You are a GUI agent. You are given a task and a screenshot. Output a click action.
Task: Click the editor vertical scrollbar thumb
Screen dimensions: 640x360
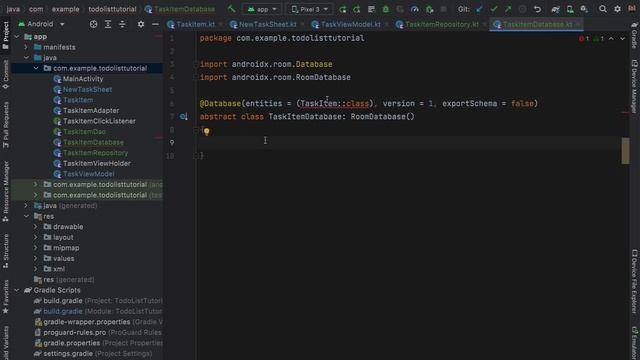click(625, 151)
